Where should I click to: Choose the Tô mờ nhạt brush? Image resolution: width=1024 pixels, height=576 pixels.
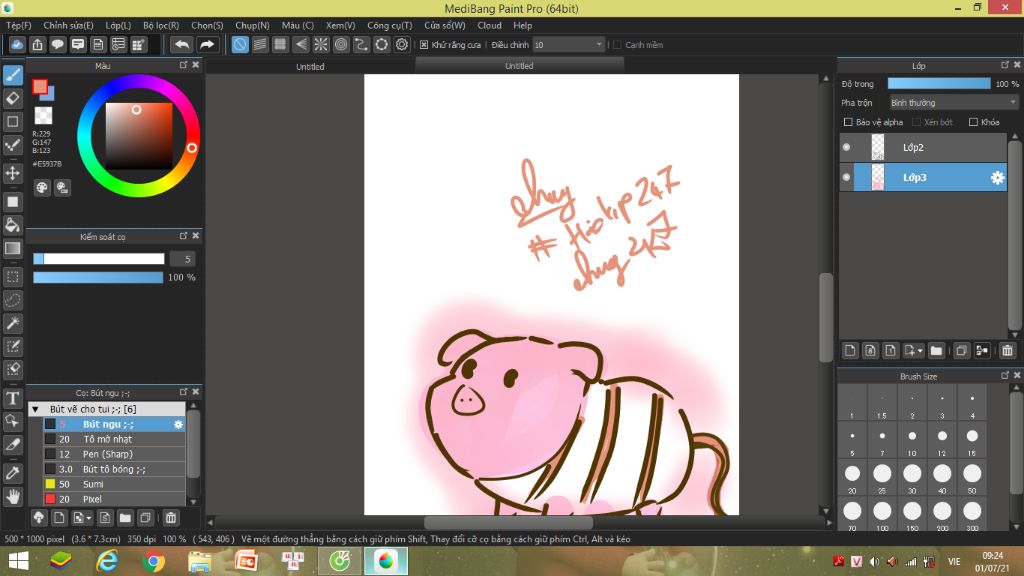[x=114, y=440]
